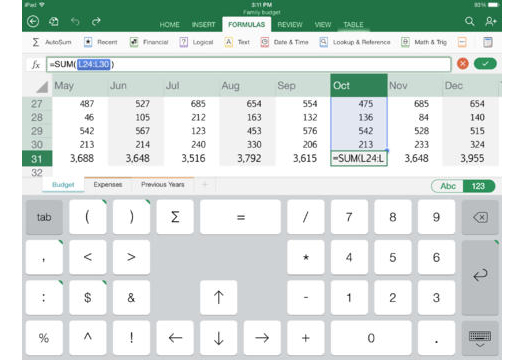Confirm formula with green checkmark
This screenshot has height=360, width=525.
[485, 64]
